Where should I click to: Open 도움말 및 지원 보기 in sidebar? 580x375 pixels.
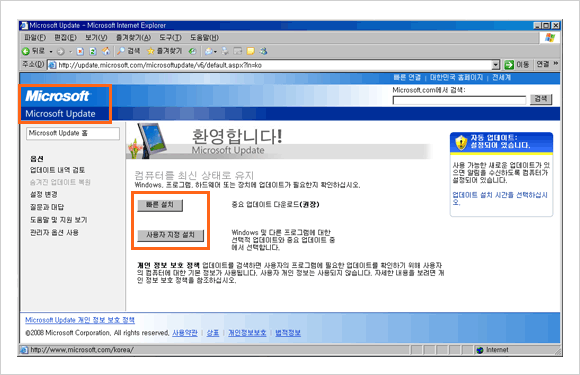[58, 220]
